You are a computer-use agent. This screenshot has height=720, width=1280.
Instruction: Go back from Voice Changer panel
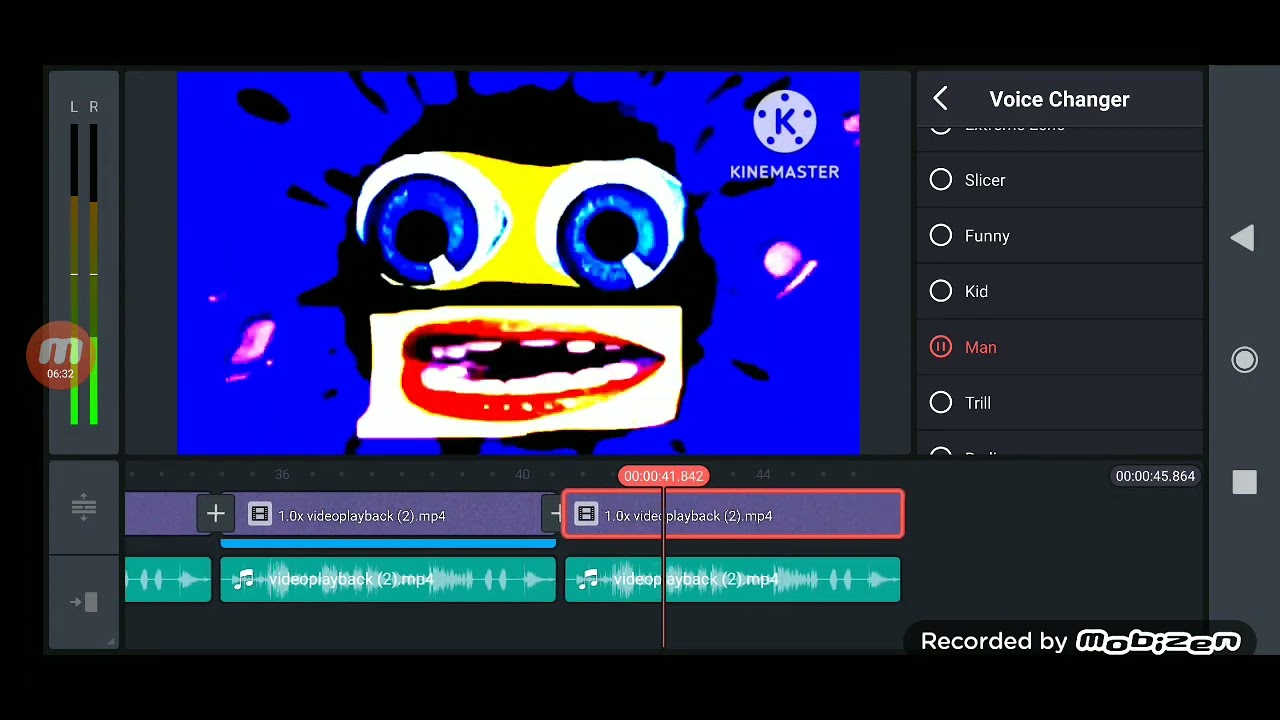pos(940,98)
